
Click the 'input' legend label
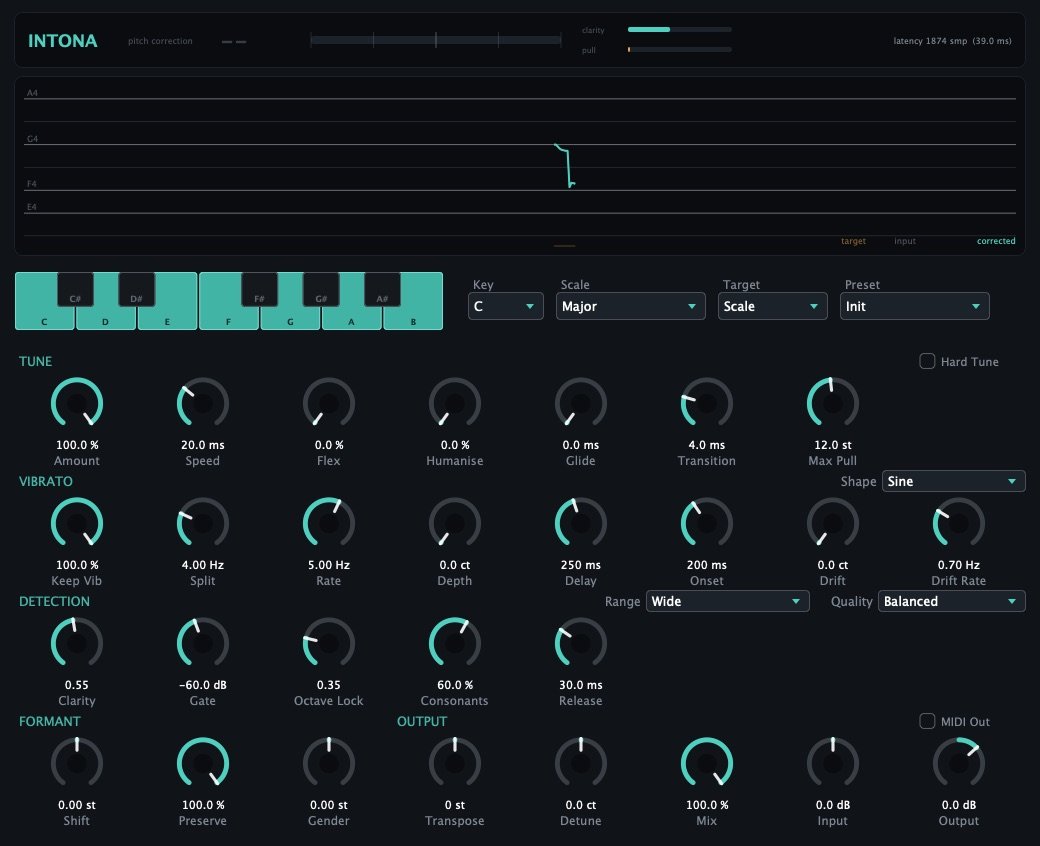tap(905, 241)
